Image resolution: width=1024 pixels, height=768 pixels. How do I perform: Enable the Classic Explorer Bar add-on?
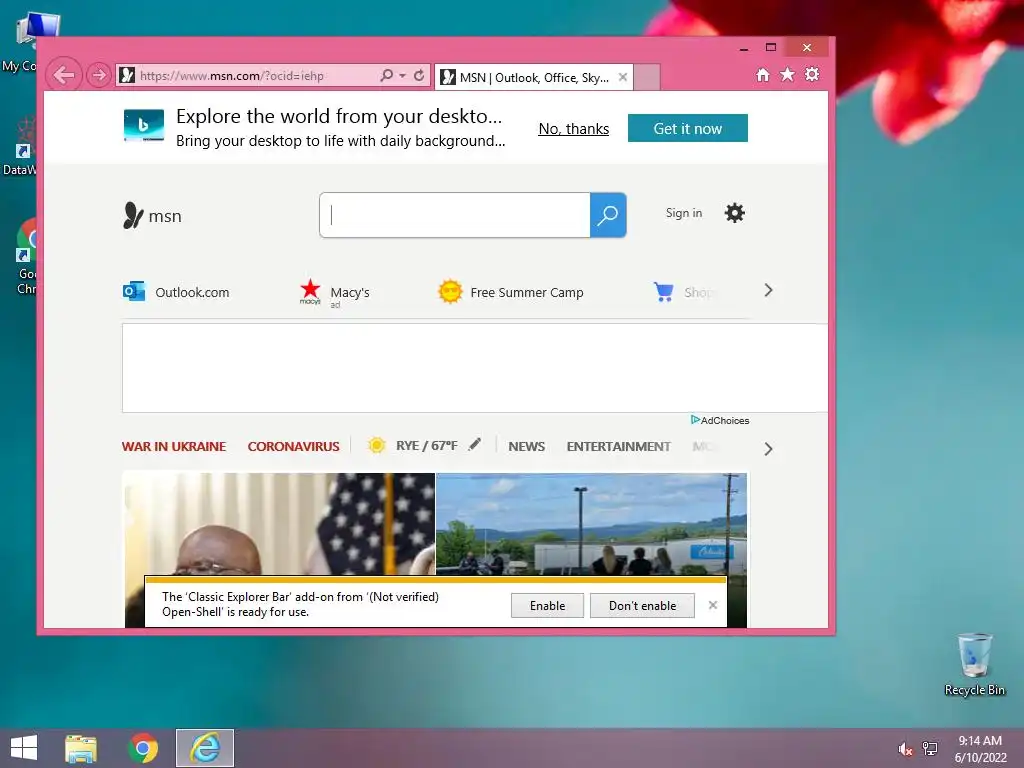[x=547, y=605]
